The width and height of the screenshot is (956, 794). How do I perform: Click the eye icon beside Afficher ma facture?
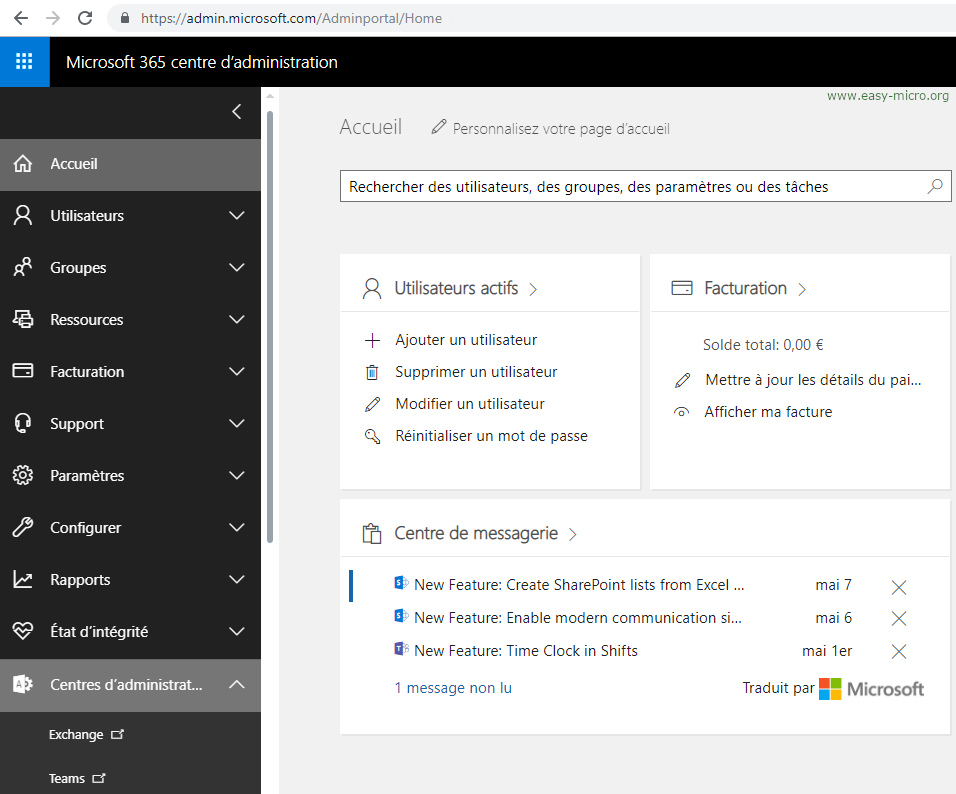pos(682,412)
